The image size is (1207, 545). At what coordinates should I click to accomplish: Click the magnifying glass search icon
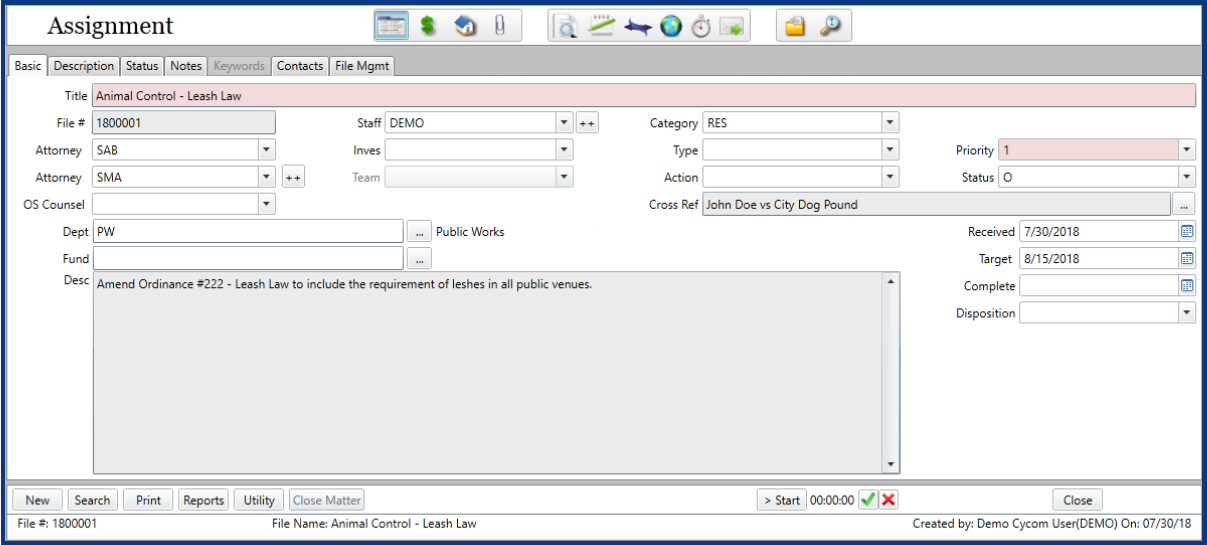pos(831,27)
